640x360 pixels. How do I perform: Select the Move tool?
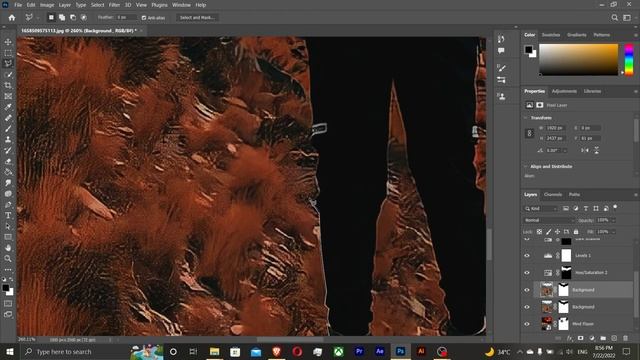[x=8, y=42]
